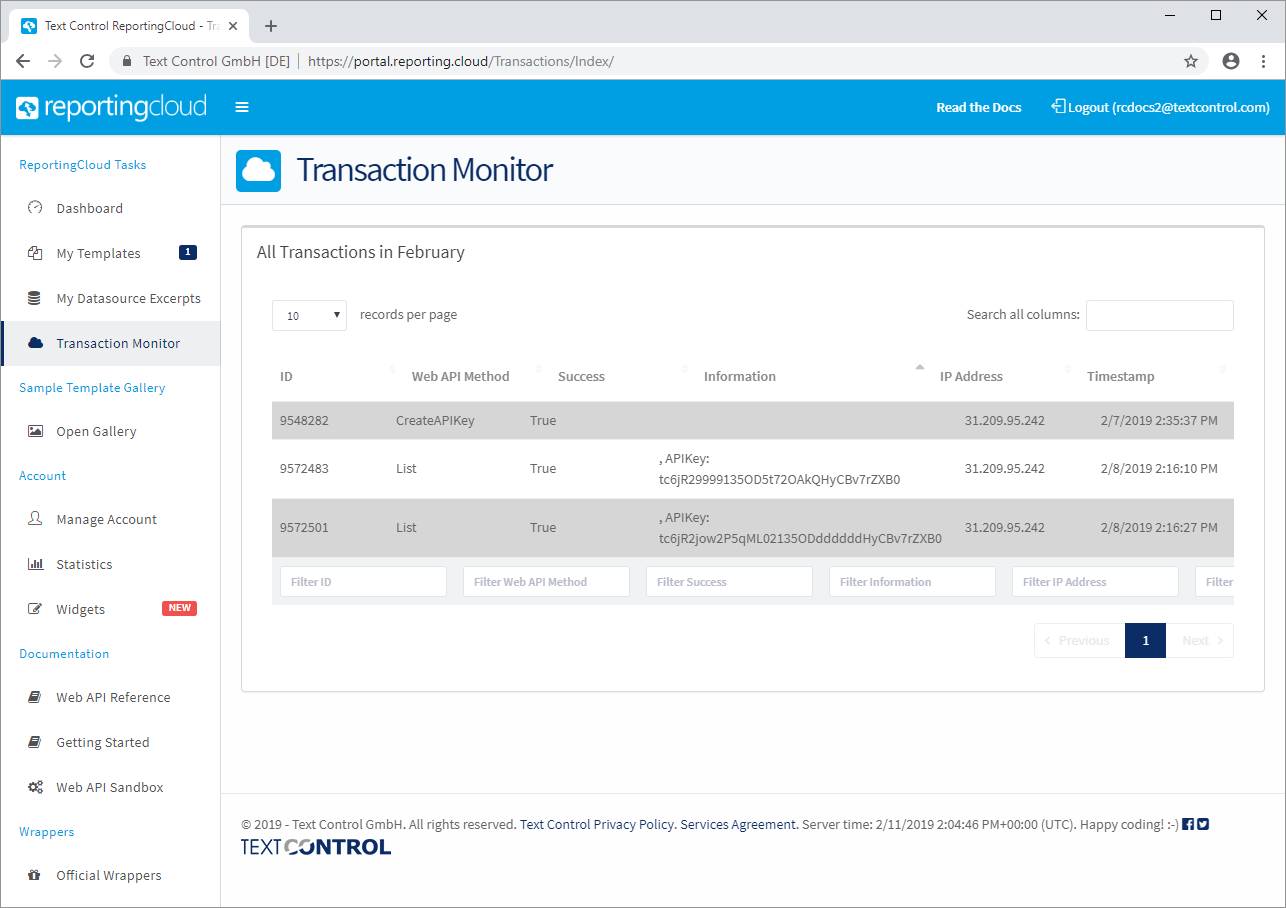Open the Twitter icon in footer
Image resolution: width=1286 pixels, height=908 pixels.
[x=1203, y=824]
